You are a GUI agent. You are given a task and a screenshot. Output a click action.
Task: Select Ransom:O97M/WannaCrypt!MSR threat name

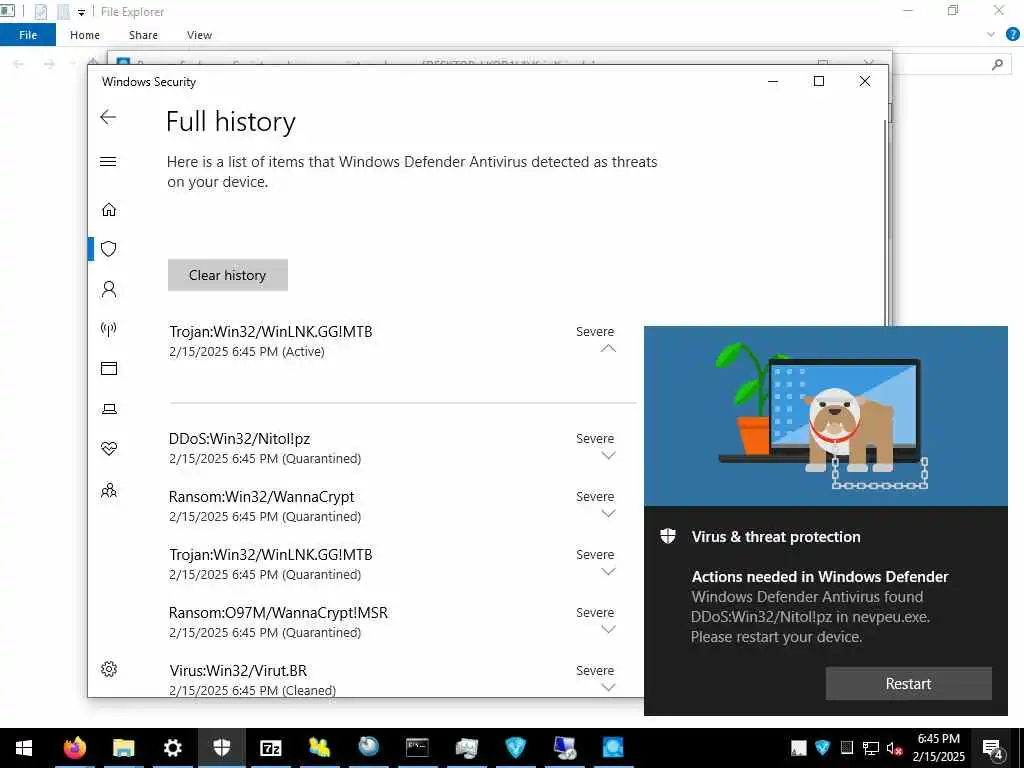[x=278, y=613]
